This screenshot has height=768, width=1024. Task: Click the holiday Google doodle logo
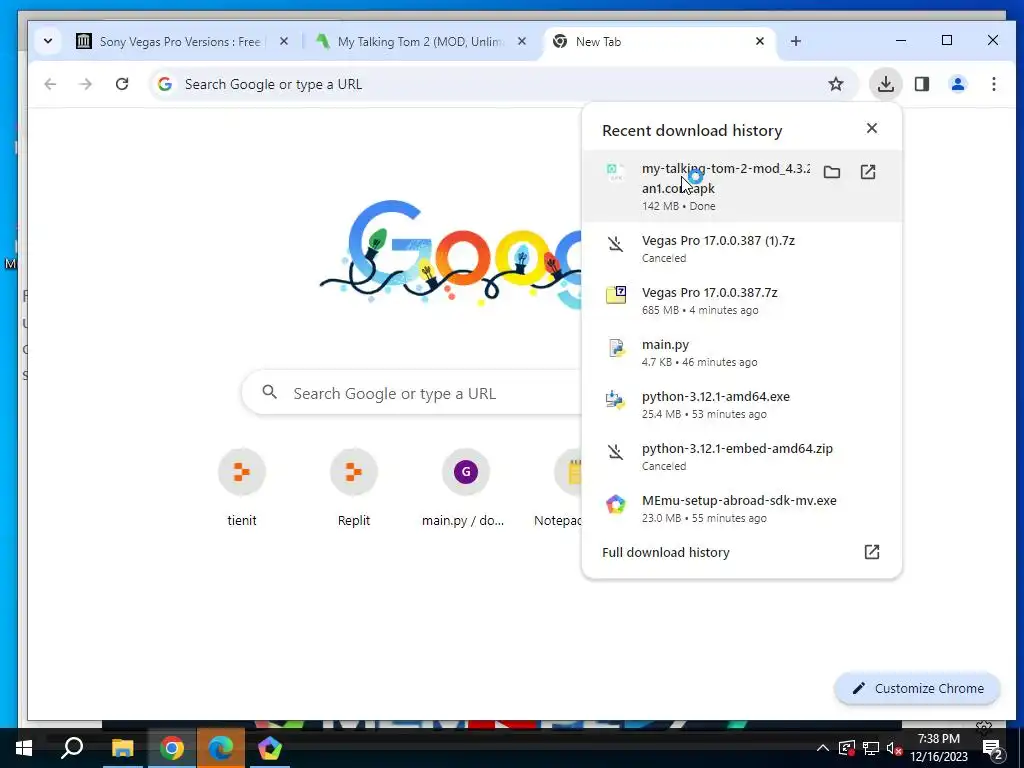tap(451, 255)
